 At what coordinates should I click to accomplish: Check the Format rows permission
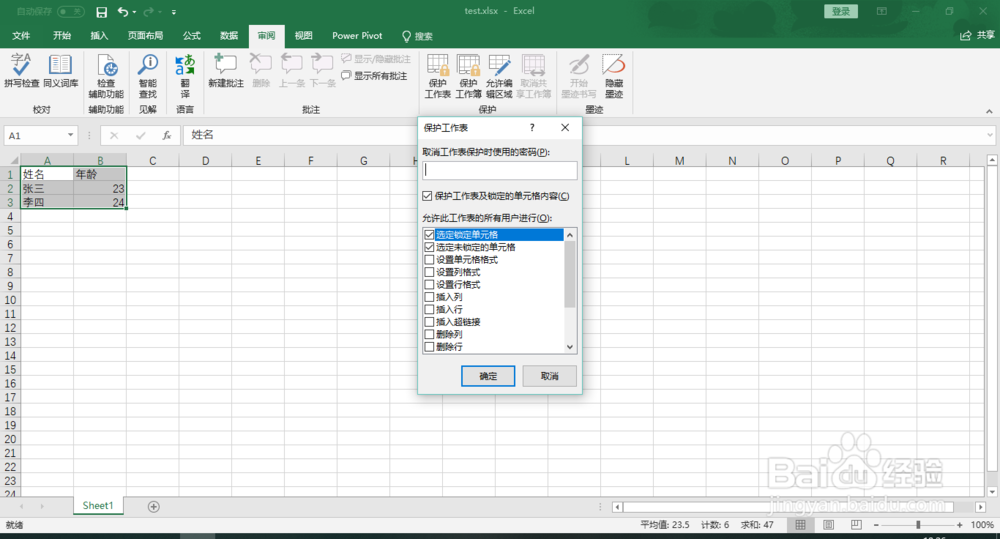tap(429, 284)
